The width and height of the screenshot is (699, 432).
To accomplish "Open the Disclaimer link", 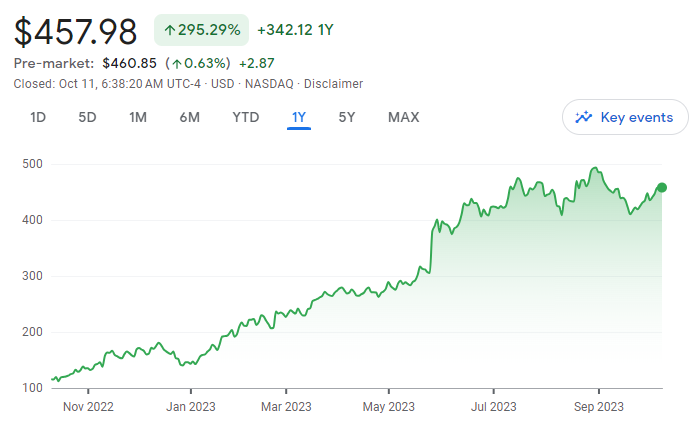I will [x=333, y=84].
